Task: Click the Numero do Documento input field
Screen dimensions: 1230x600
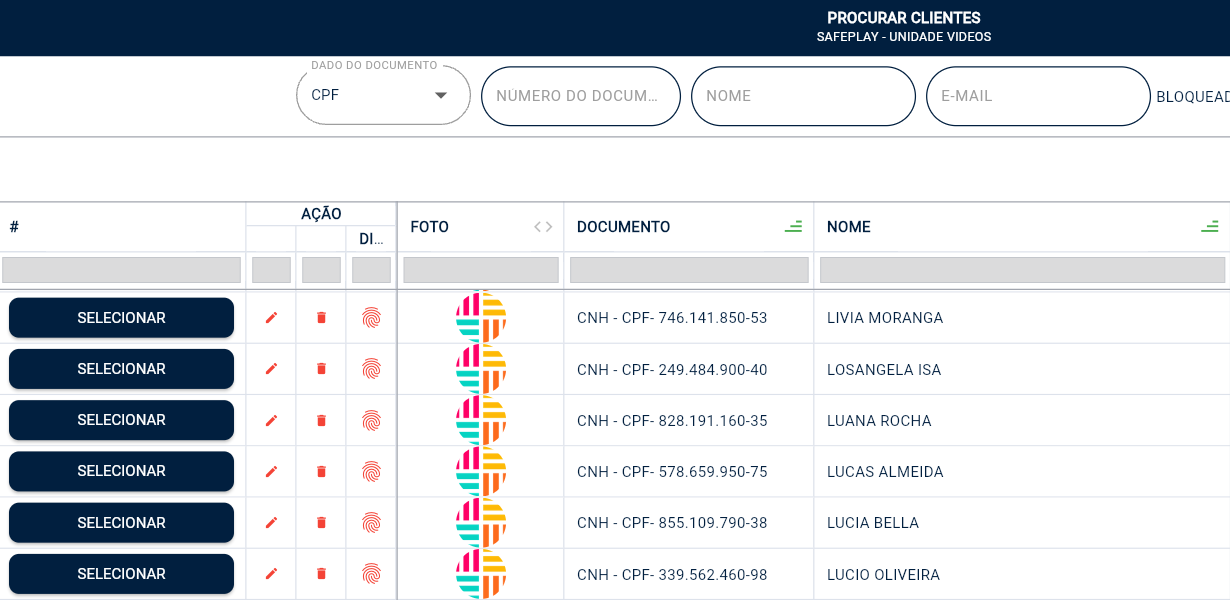Action: pyautogui.click(x=580, y=96)
